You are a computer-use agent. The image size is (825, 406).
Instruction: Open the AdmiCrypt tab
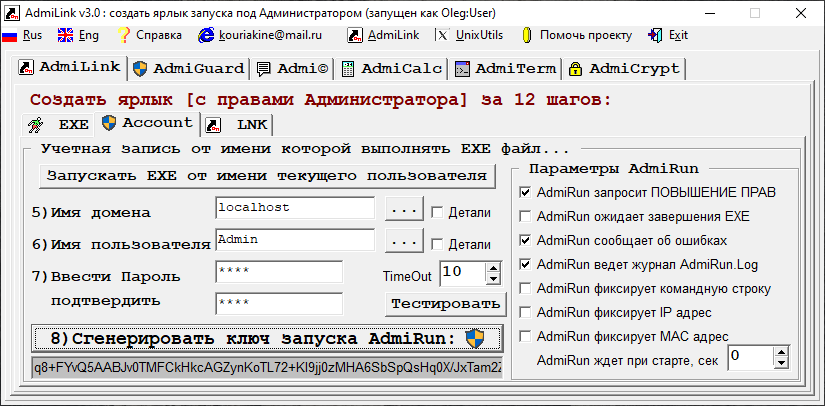coord(624,69)
